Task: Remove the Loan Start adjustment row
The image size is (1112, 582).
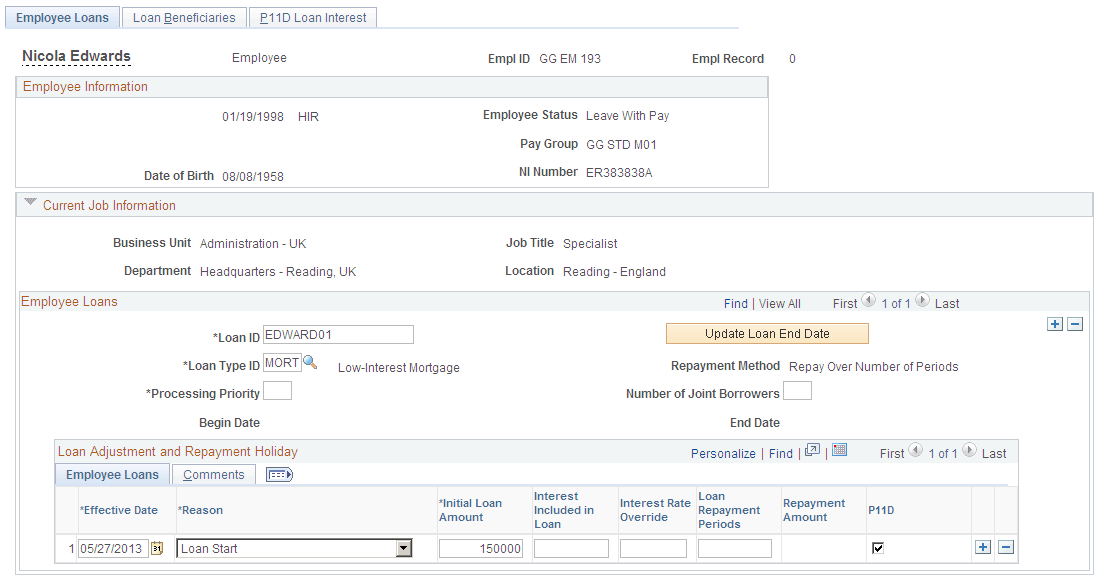Action: (x=1006, y=547)
